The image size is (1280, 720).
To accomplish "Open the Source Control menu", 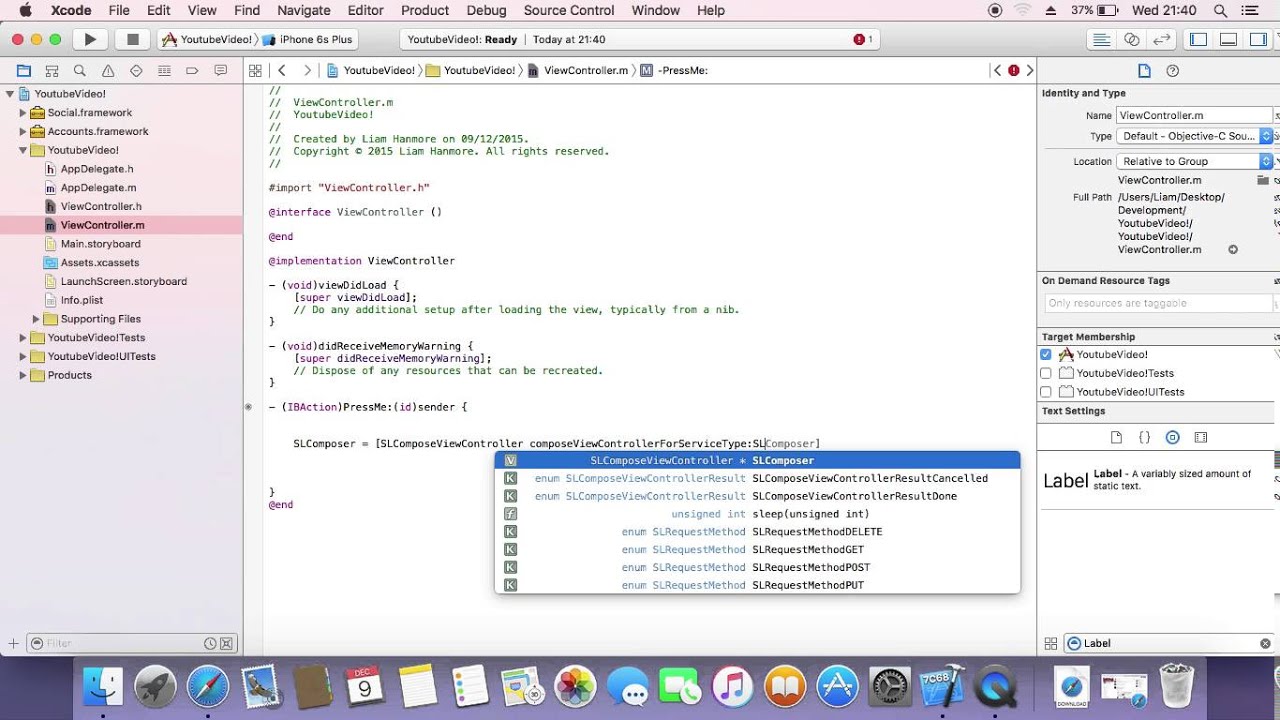I will click(x=569, y=10).
